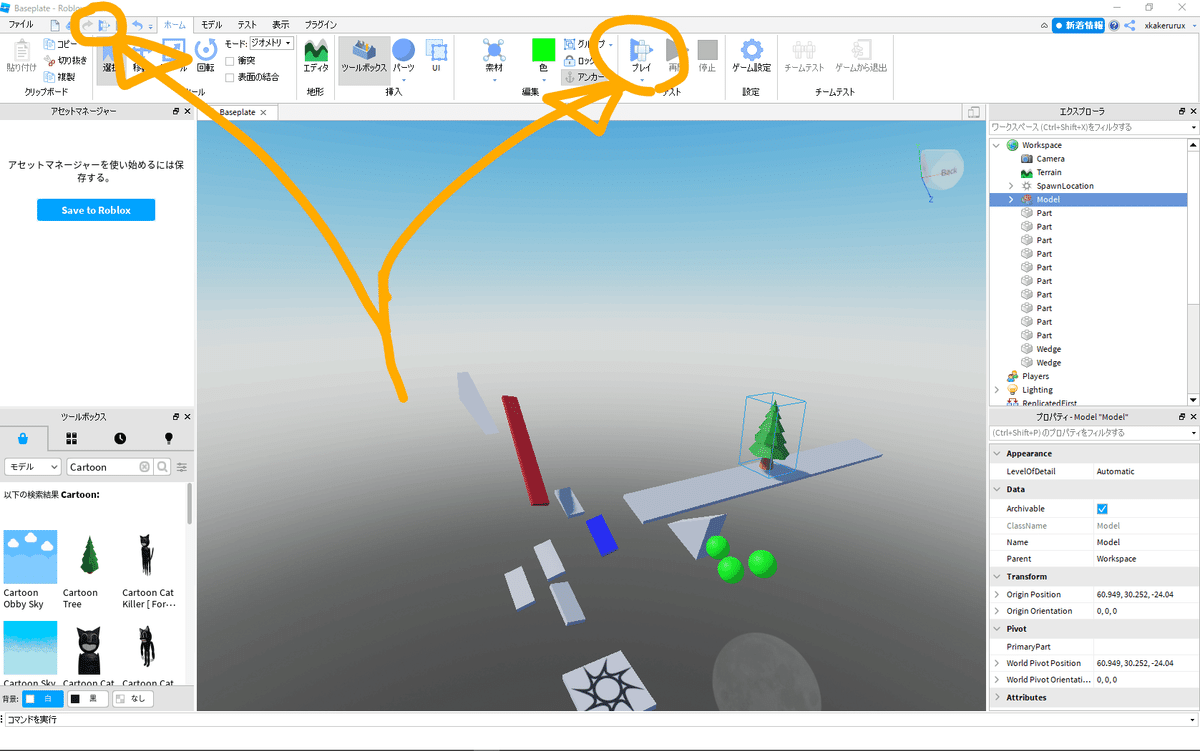Switch to the プラグイン ribbon tab
The width and height of the screenshot is (1200, 751).
coord(320,24)
